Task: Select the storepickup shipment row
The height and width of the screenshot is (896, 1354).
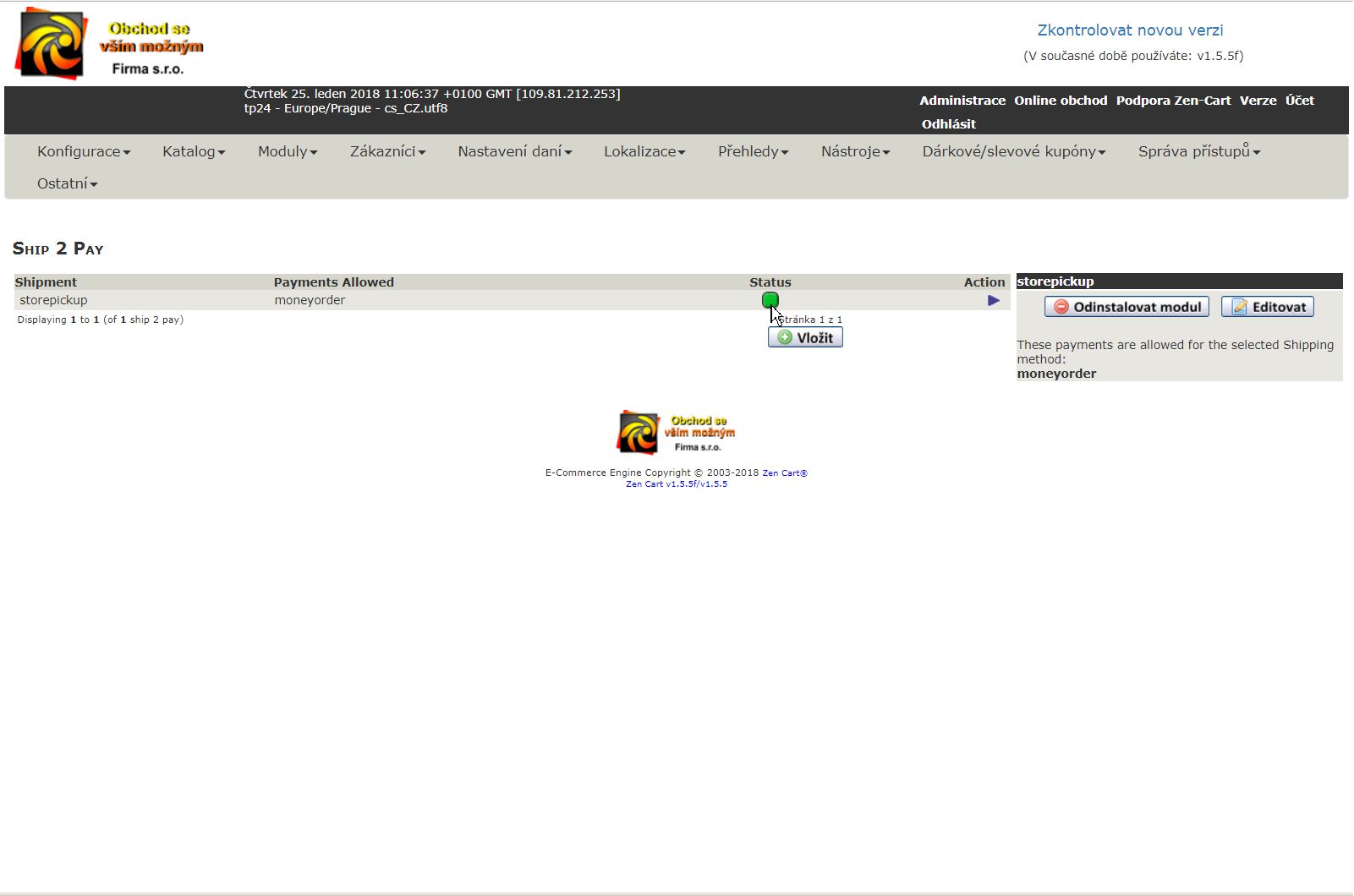Action: [53, 300]
